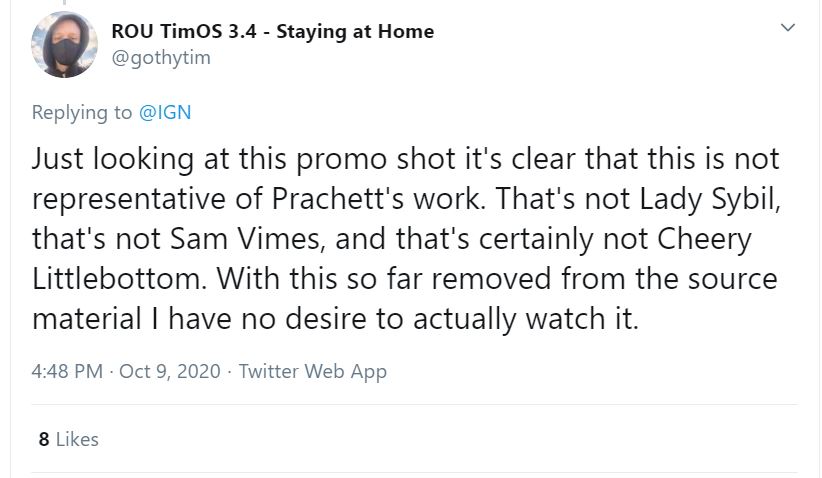Expand the tweet options chevron menu
The width and height of the screenshot is (822, 478).
point(787,27)
